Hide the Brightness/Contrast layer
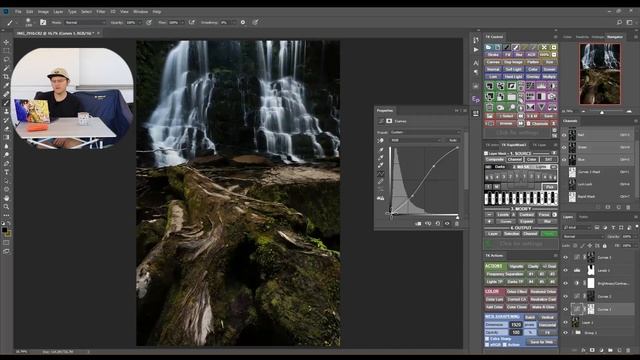 click(x=565, y=283)
